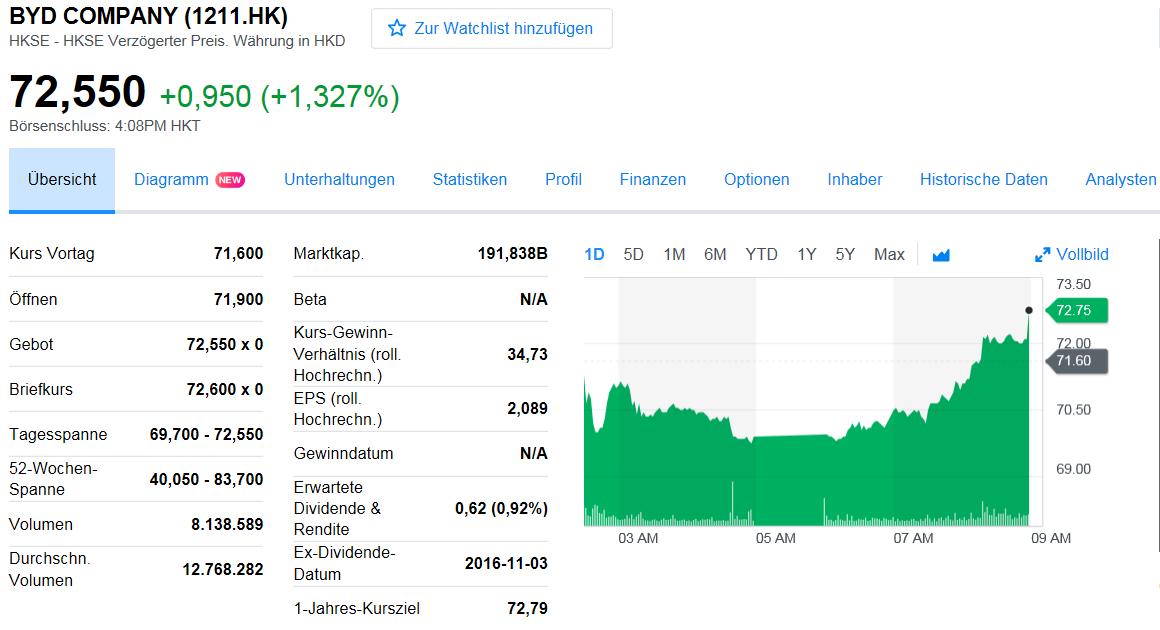The image size is (1160, 630).
Task: Click Zur Watchlist hinzufügen button
Action: 491,29
